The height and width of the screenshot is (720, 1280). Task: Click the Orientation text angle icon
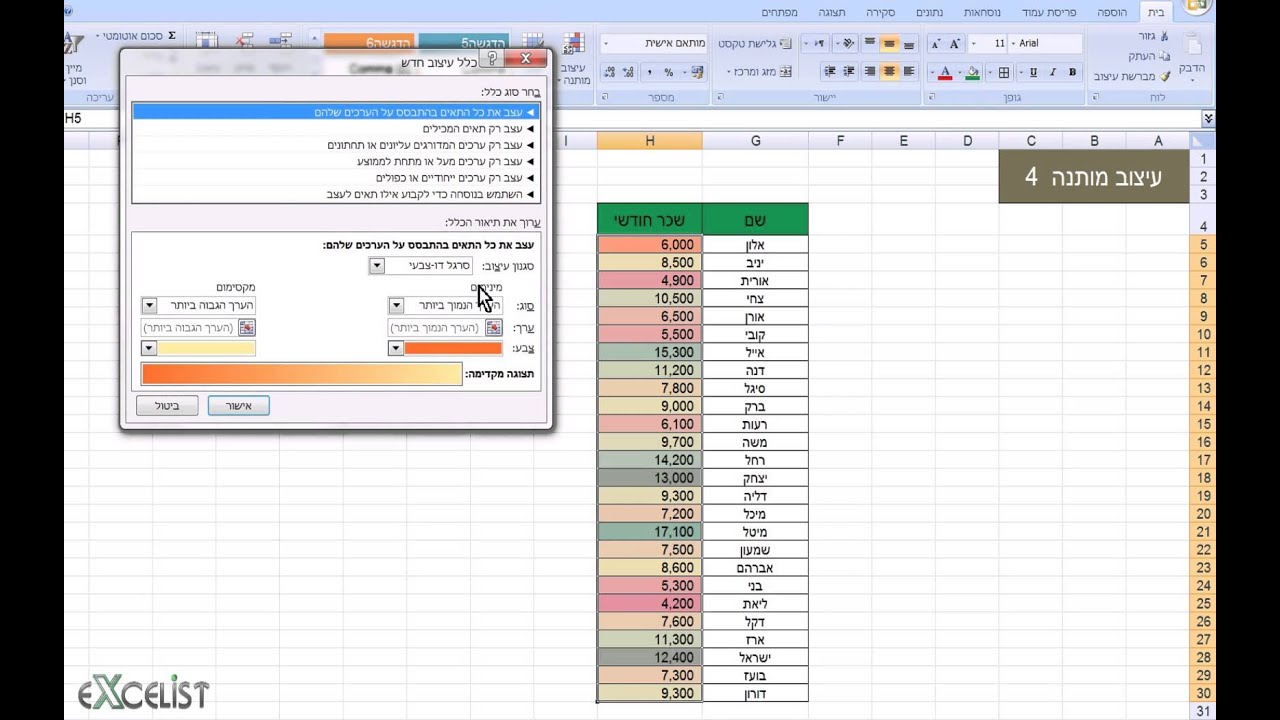pyautogui.click(x=849, y=44)
